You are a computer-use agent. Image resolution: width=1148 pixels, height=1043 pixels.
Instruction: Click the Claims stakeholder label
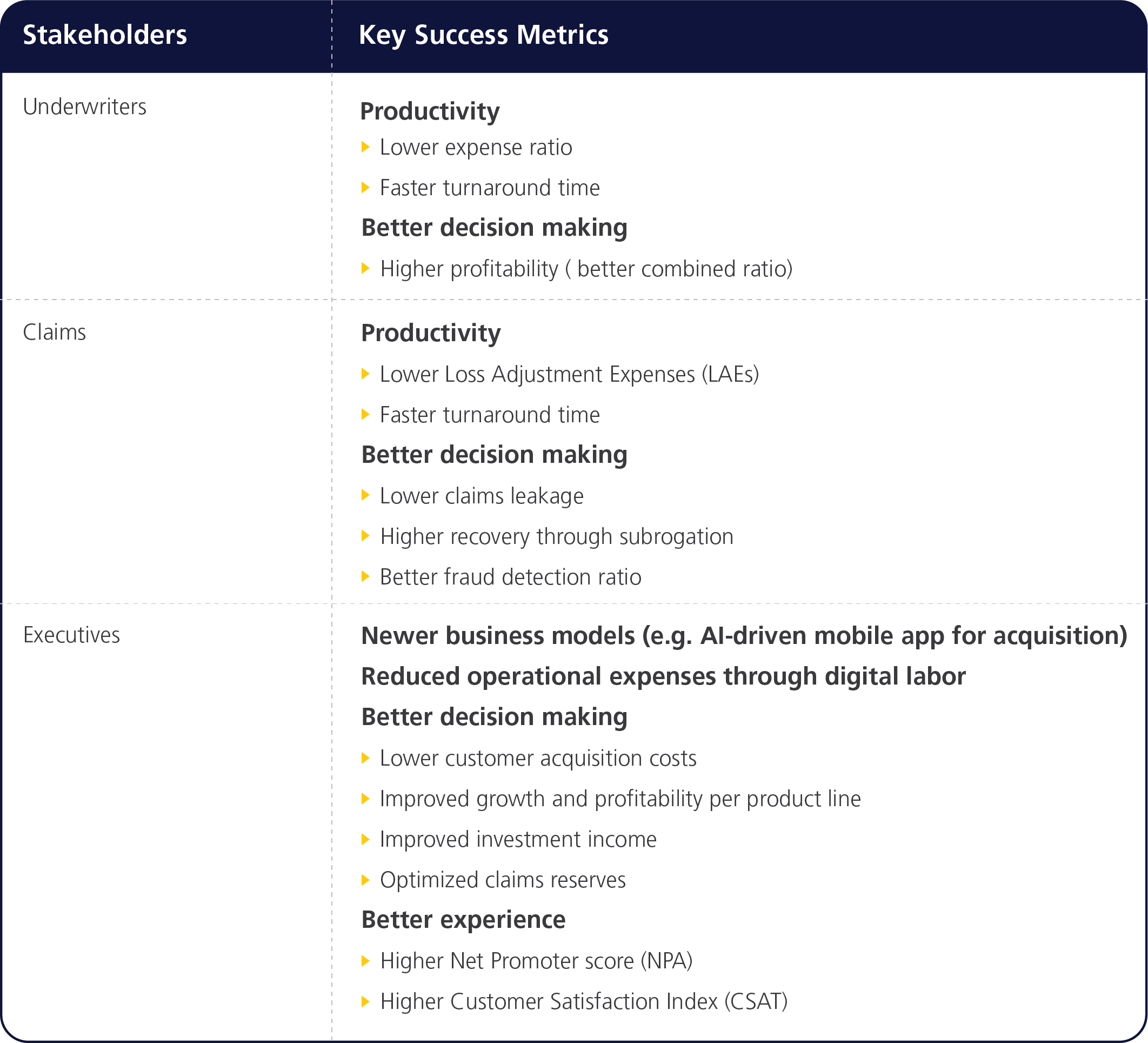point(54,332)
